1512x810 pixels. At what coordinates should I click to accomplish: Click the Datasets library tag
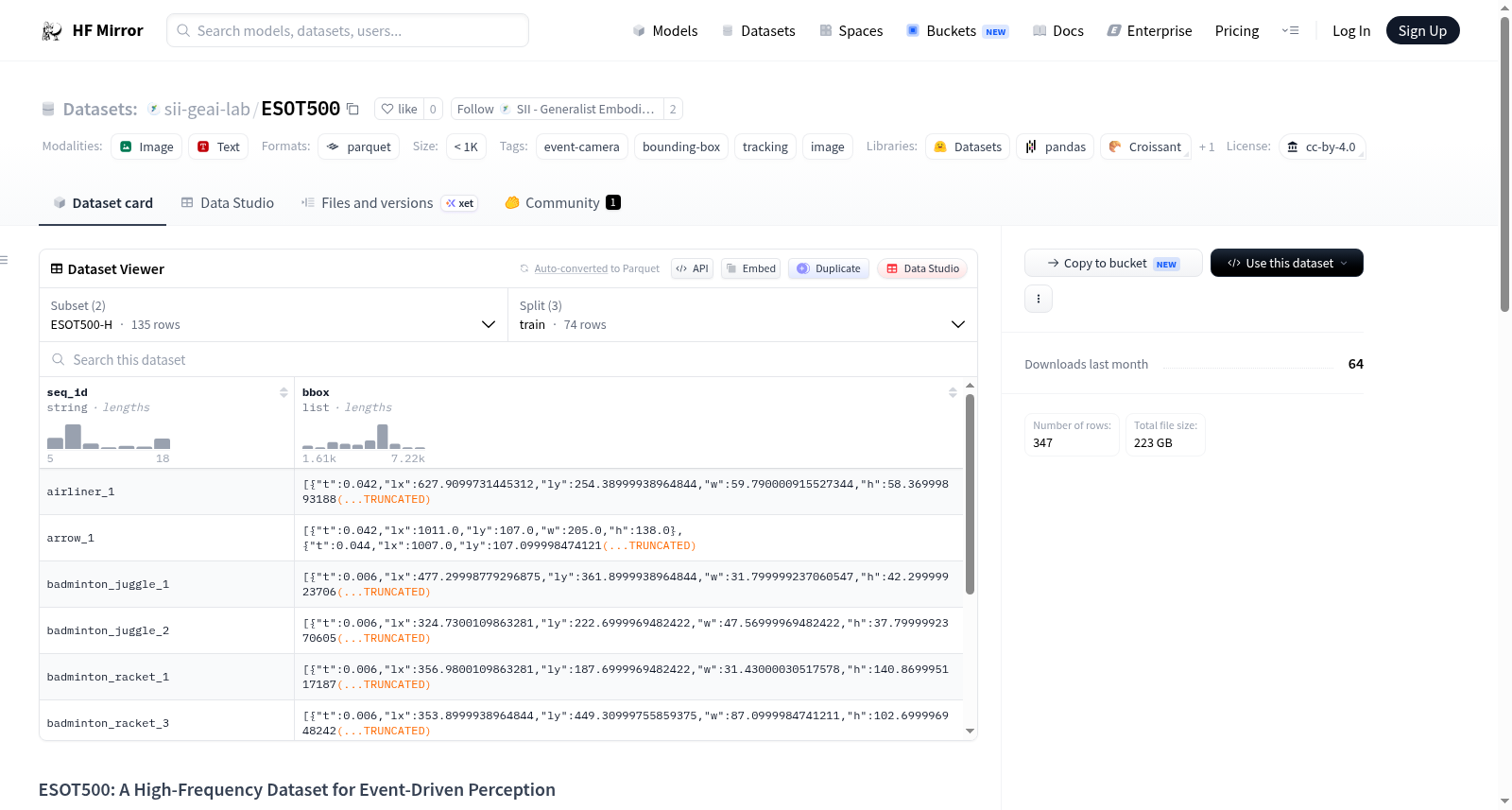968,146
